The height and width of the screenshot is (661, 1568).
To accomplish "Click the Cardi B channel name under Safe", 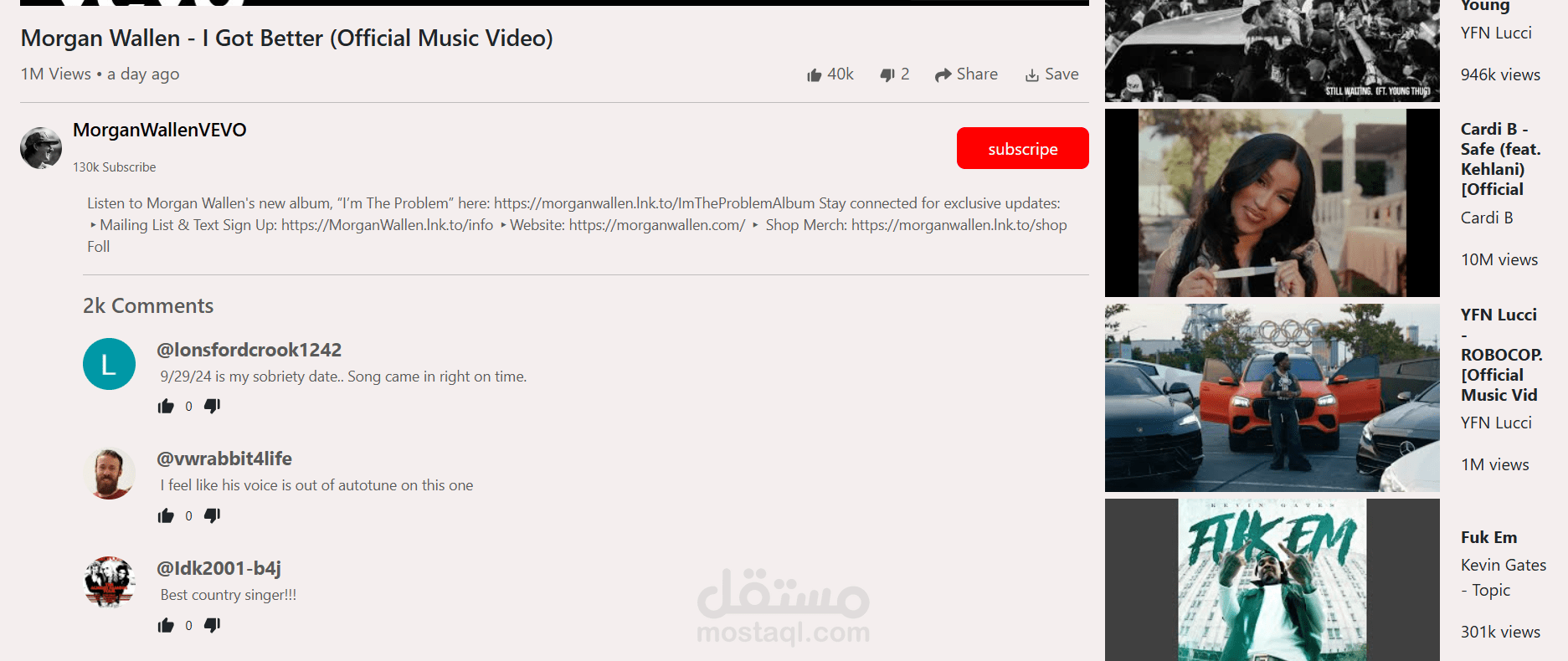I will tap(1487, 218).
